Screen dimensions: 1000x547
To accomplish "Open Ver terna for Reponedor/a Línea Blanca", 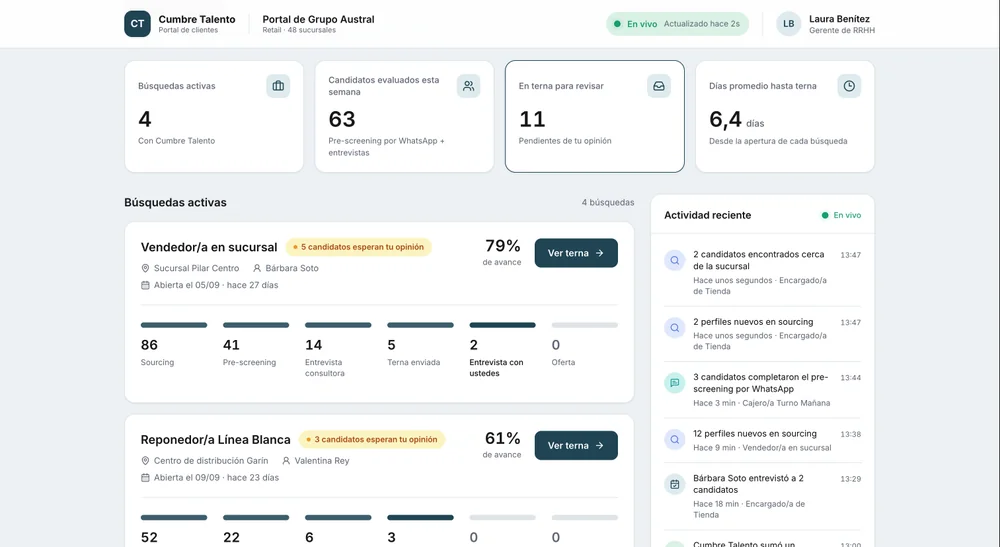I will [576, 446].
